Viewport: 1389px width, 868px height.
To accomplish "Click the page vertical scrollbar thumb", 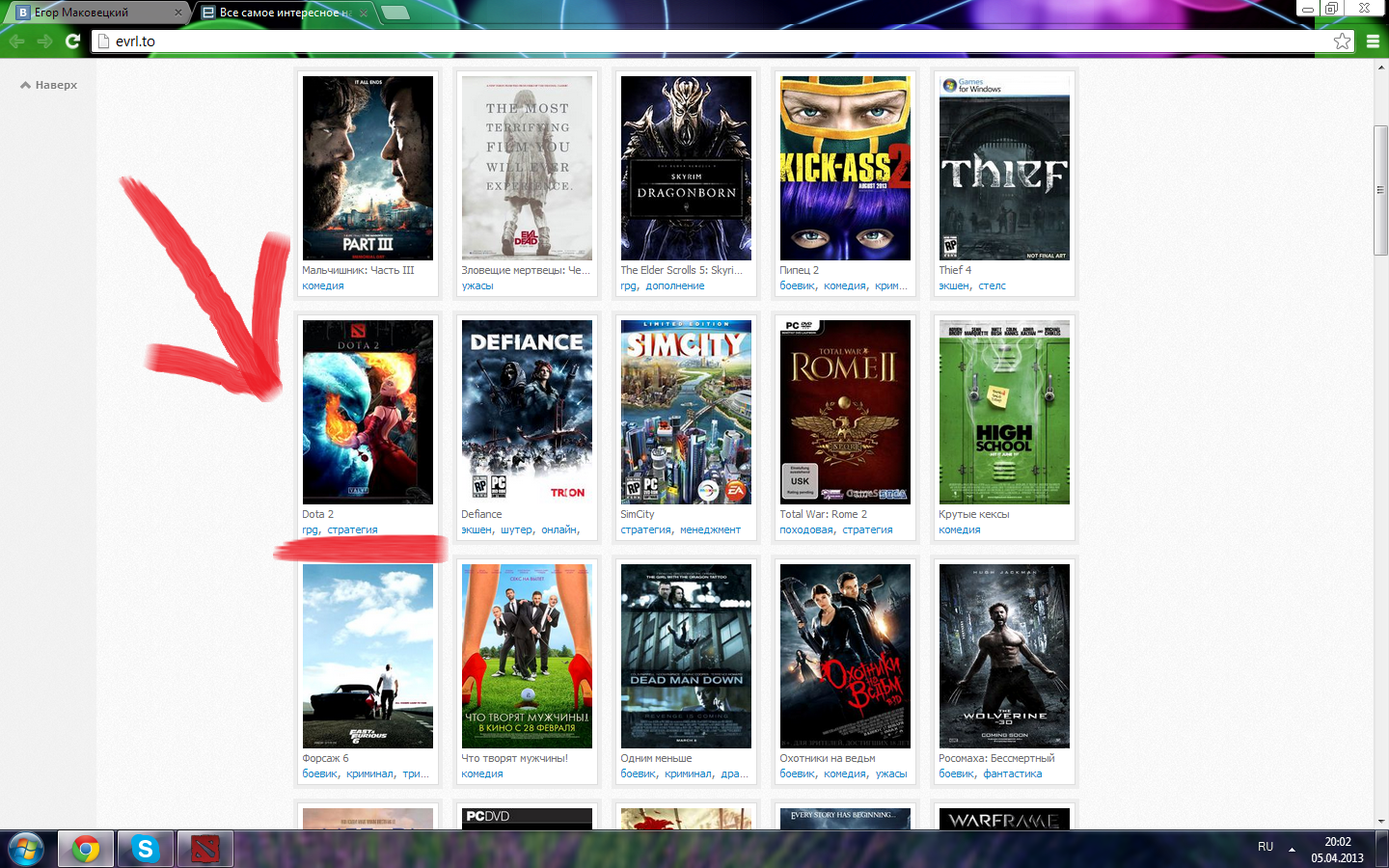I will point(1380,190).
